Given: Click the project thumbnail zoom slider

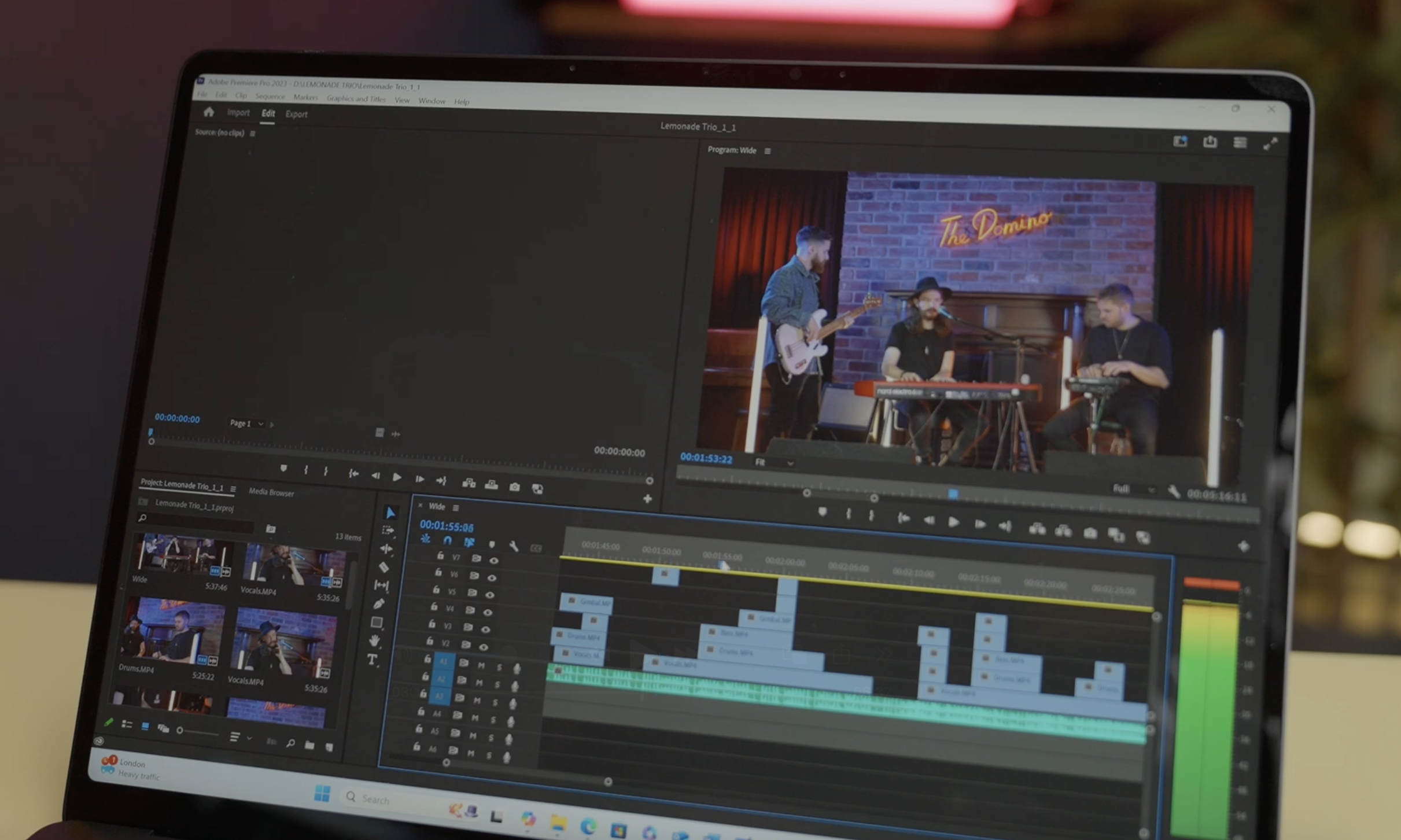Looking at the screenshot, I should [x=180, y=731].
